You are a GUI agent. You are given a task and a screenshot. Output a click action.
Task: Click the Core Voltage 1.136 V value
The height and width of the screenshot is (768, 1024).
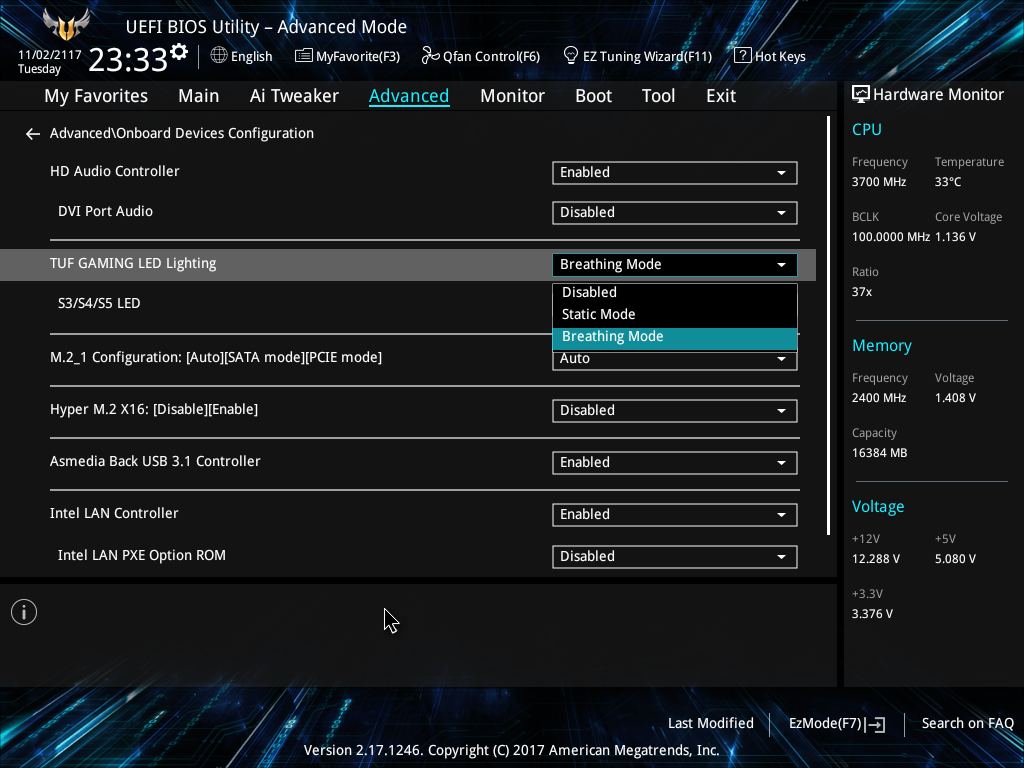(955, 237)
